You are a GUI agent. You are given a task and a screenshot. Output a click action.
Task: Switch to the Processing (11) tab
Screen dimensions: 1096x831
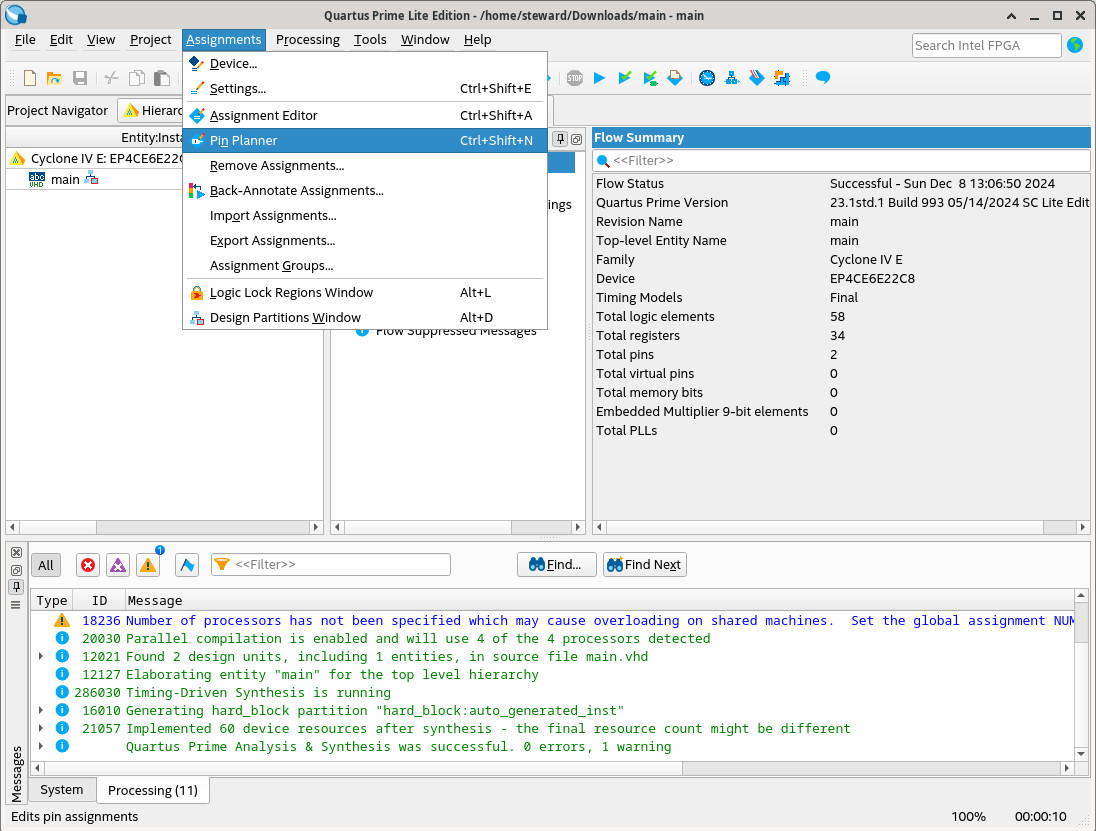point(153,790)
